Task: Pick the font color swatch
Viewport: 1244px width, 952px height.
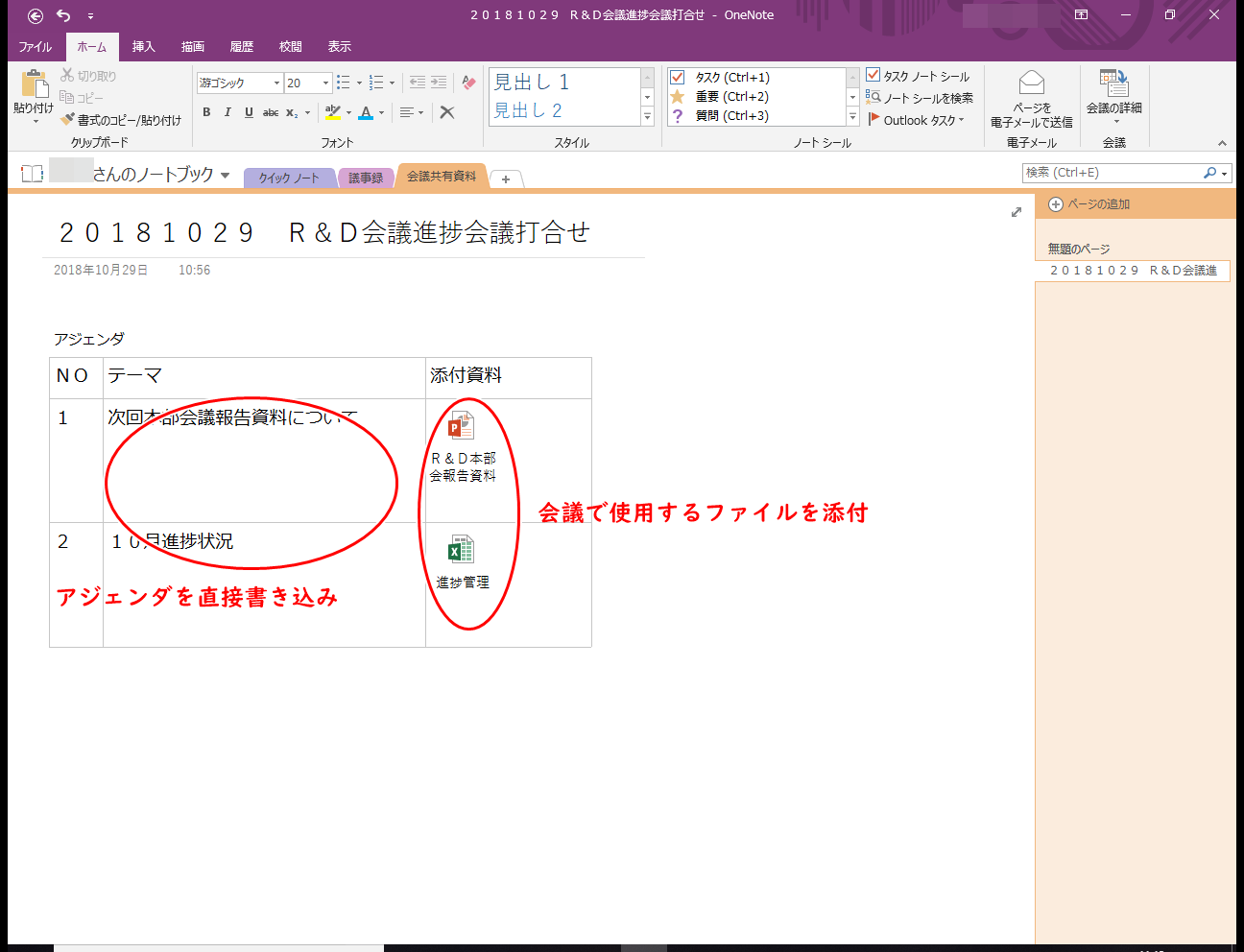Action: click(x=368, y=112)
